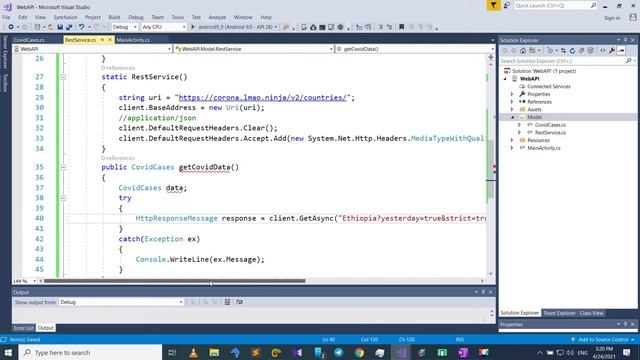
Task: Click Home icon in Solution Explorer toolbar
Action: tap(523, 51)
